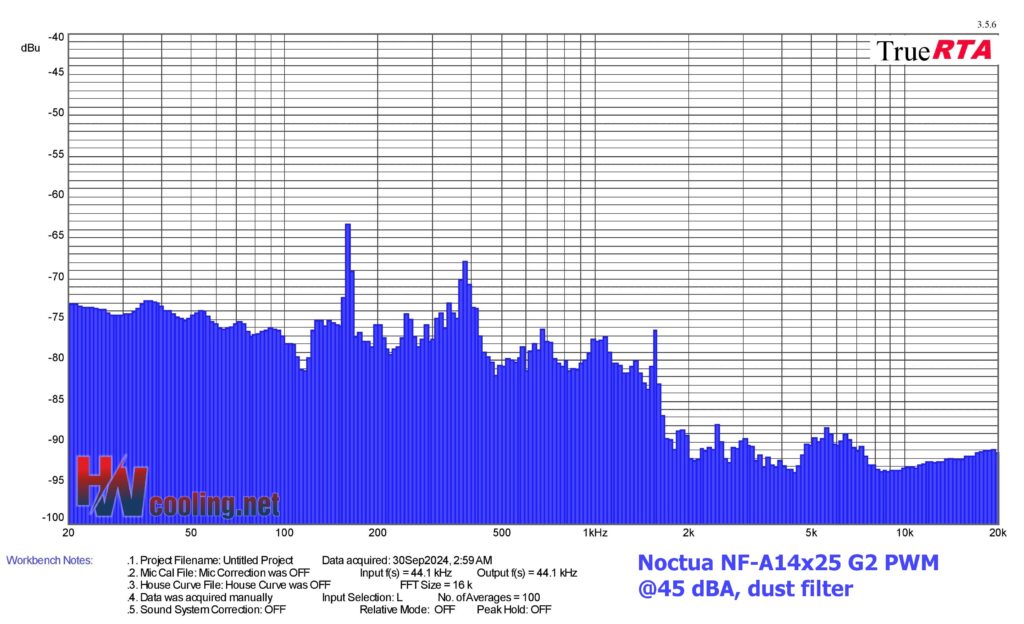This screenshot has height=624, width=1024.
Task: Click the 1kHz frequency axis label
Action: (595, 532)
